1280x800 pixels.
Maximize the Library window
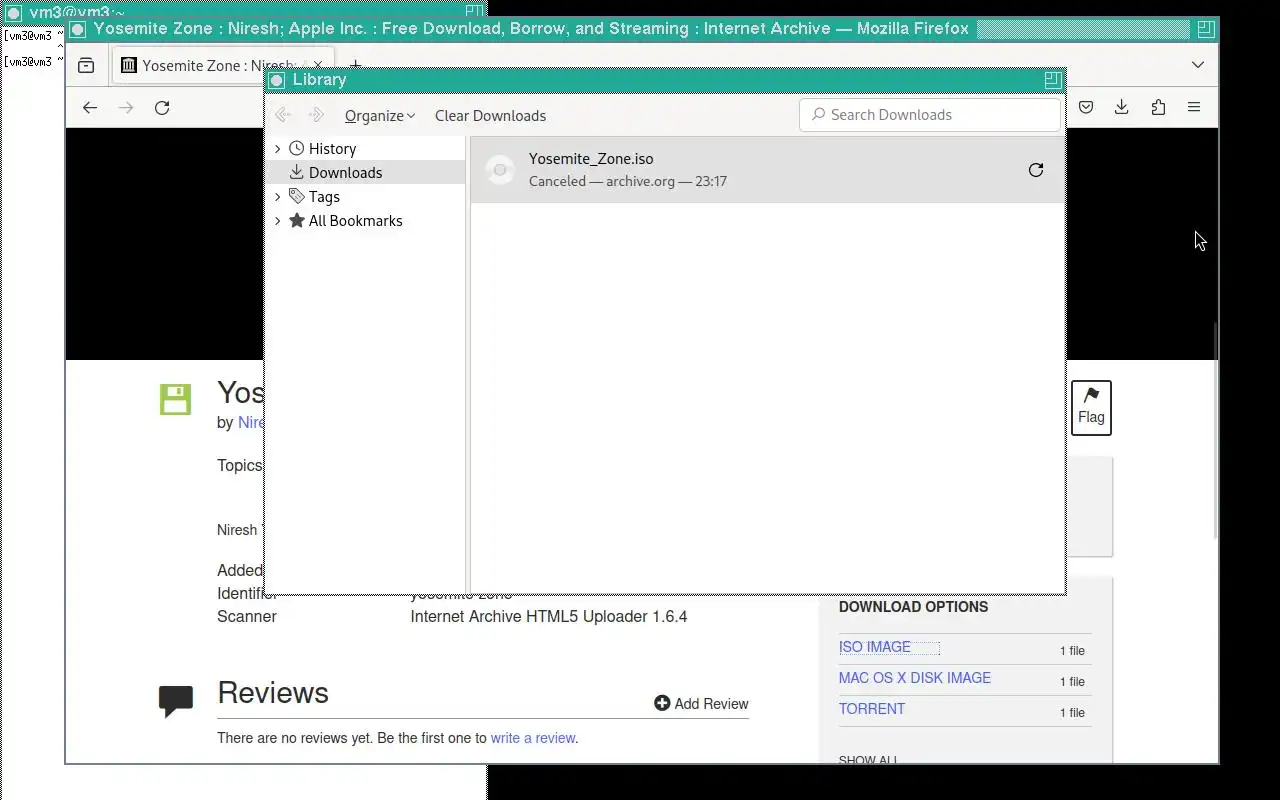tap(1052, 79)
